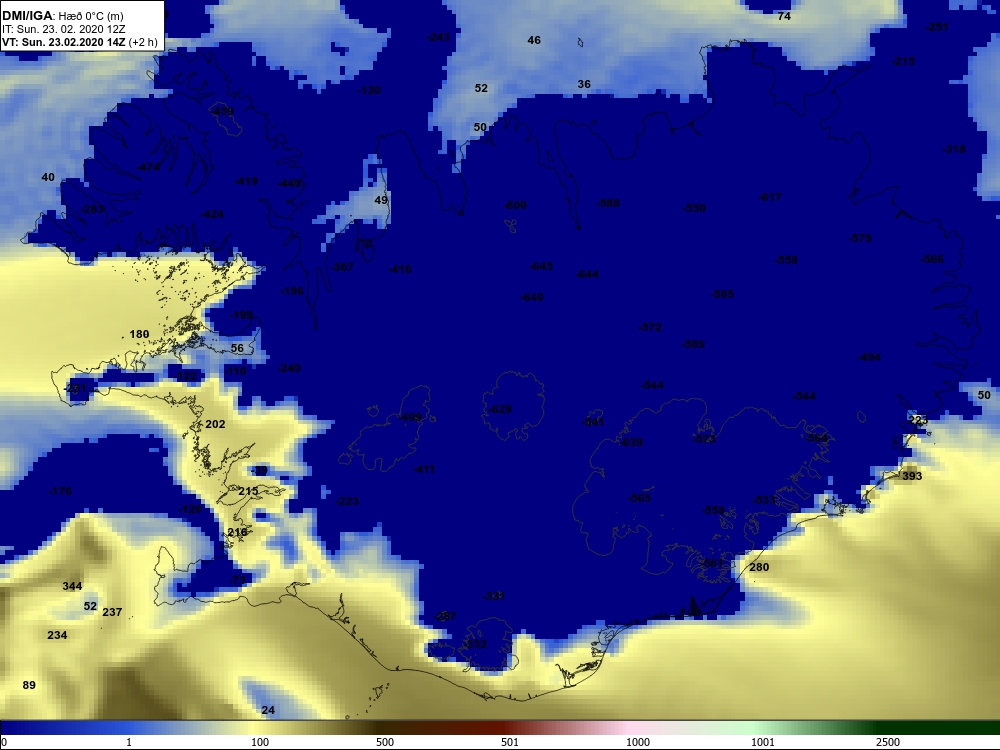
Task: Click the map value '280'
Action: pos(759,567)
